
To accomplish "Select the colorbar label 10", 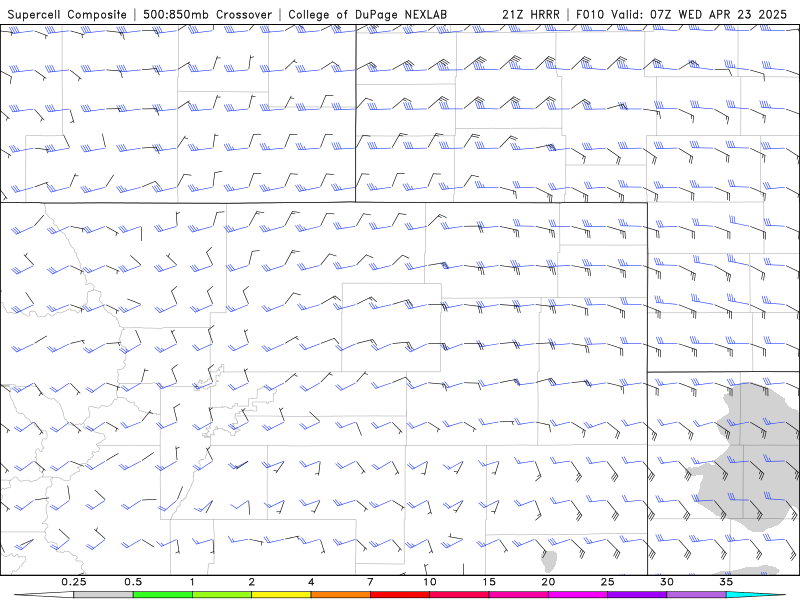I will 430,582.
